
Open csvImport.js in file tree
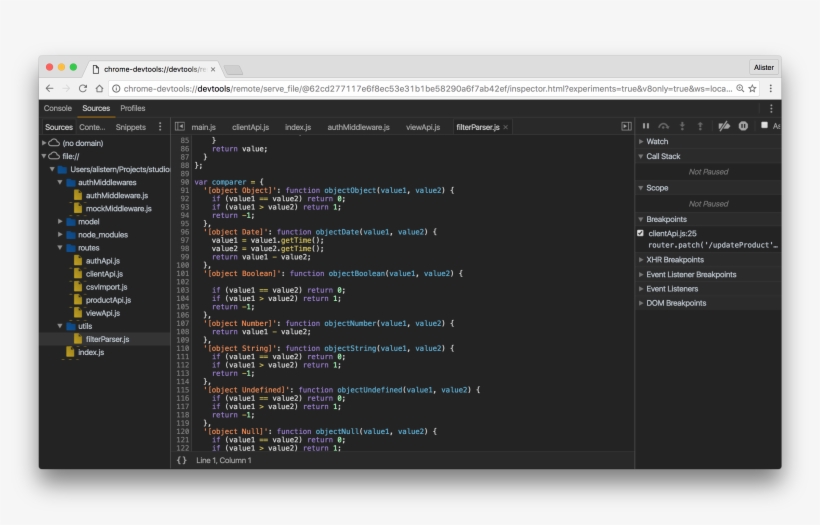tap(106, 287)
